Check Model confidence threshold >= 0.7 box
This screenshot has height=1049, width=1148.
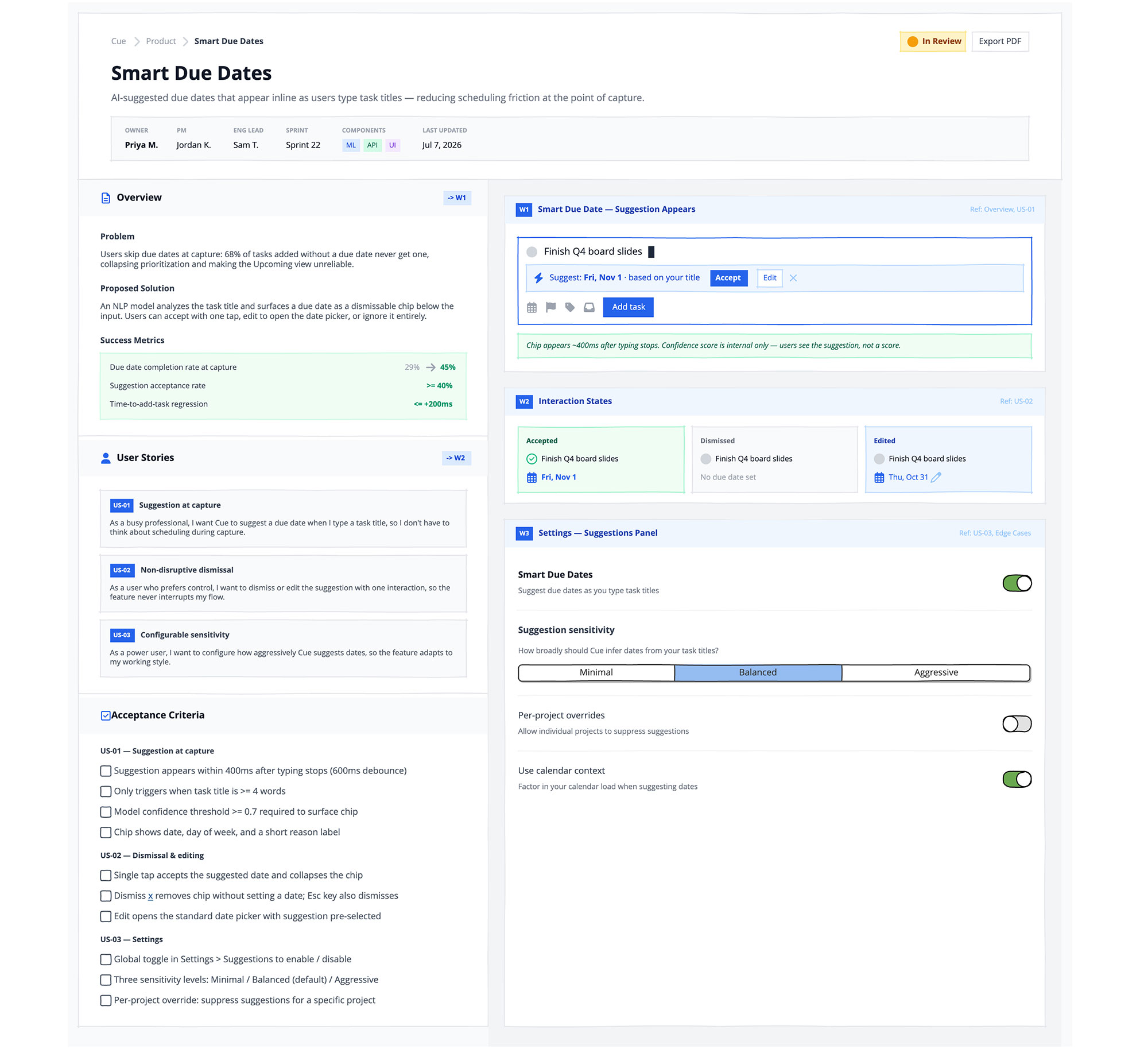(x=106, y=812)
